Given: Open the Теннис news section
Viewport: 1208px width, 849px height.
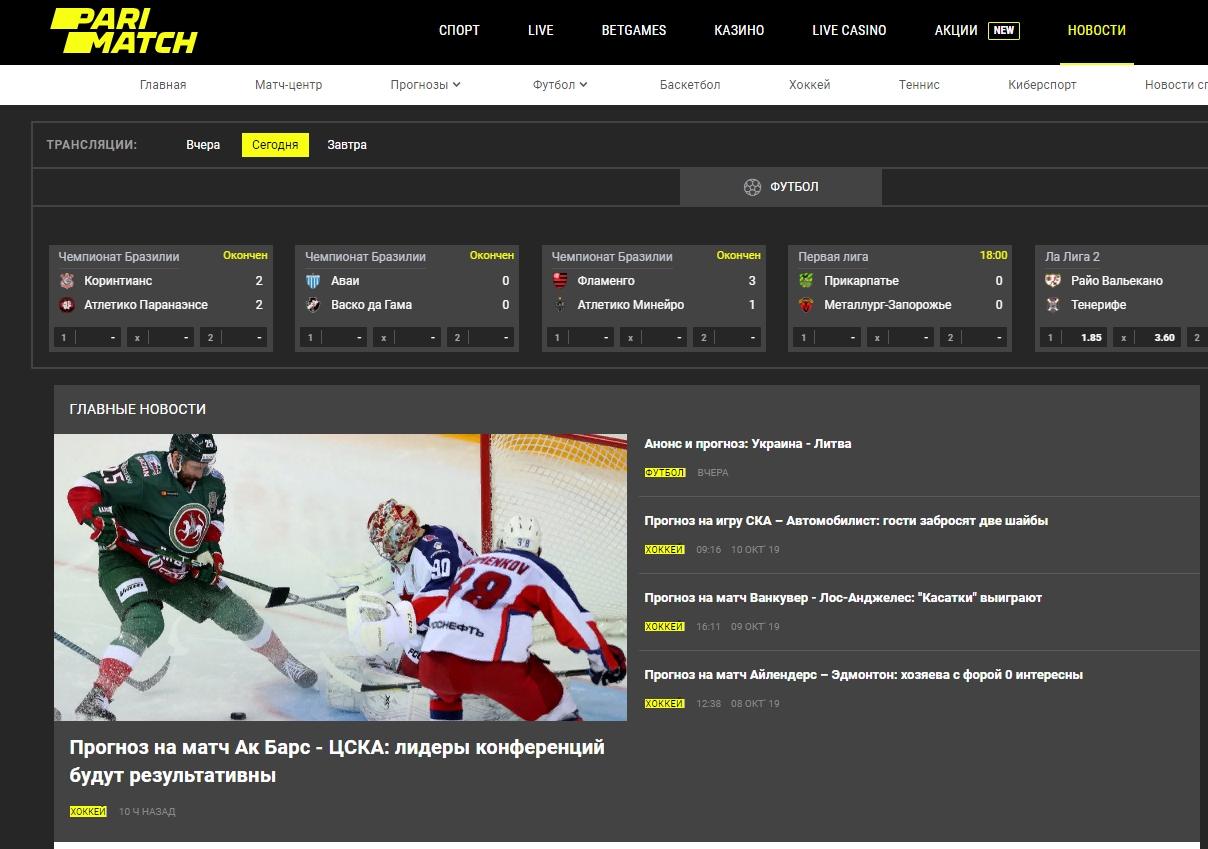Looking at the screenshot, I should (x=919, y=85).
